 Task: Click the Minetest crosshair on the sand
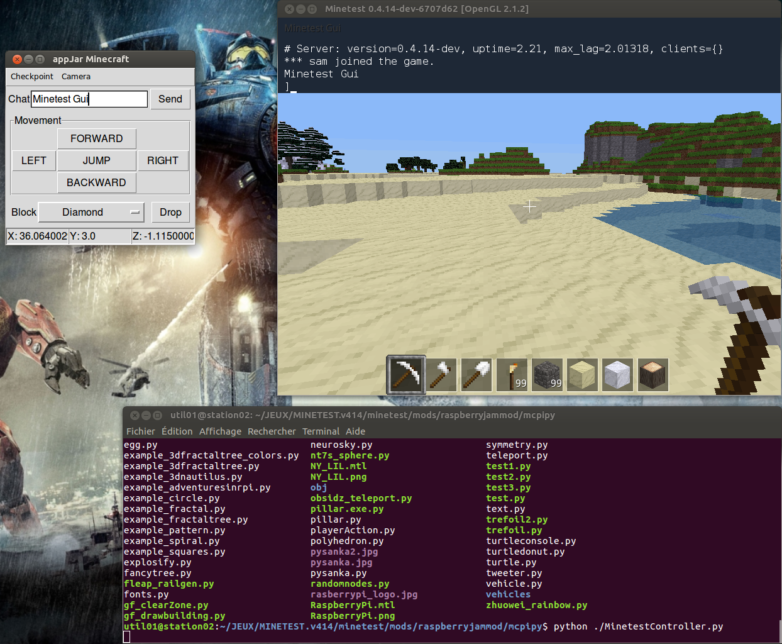[x=529, y=206]
